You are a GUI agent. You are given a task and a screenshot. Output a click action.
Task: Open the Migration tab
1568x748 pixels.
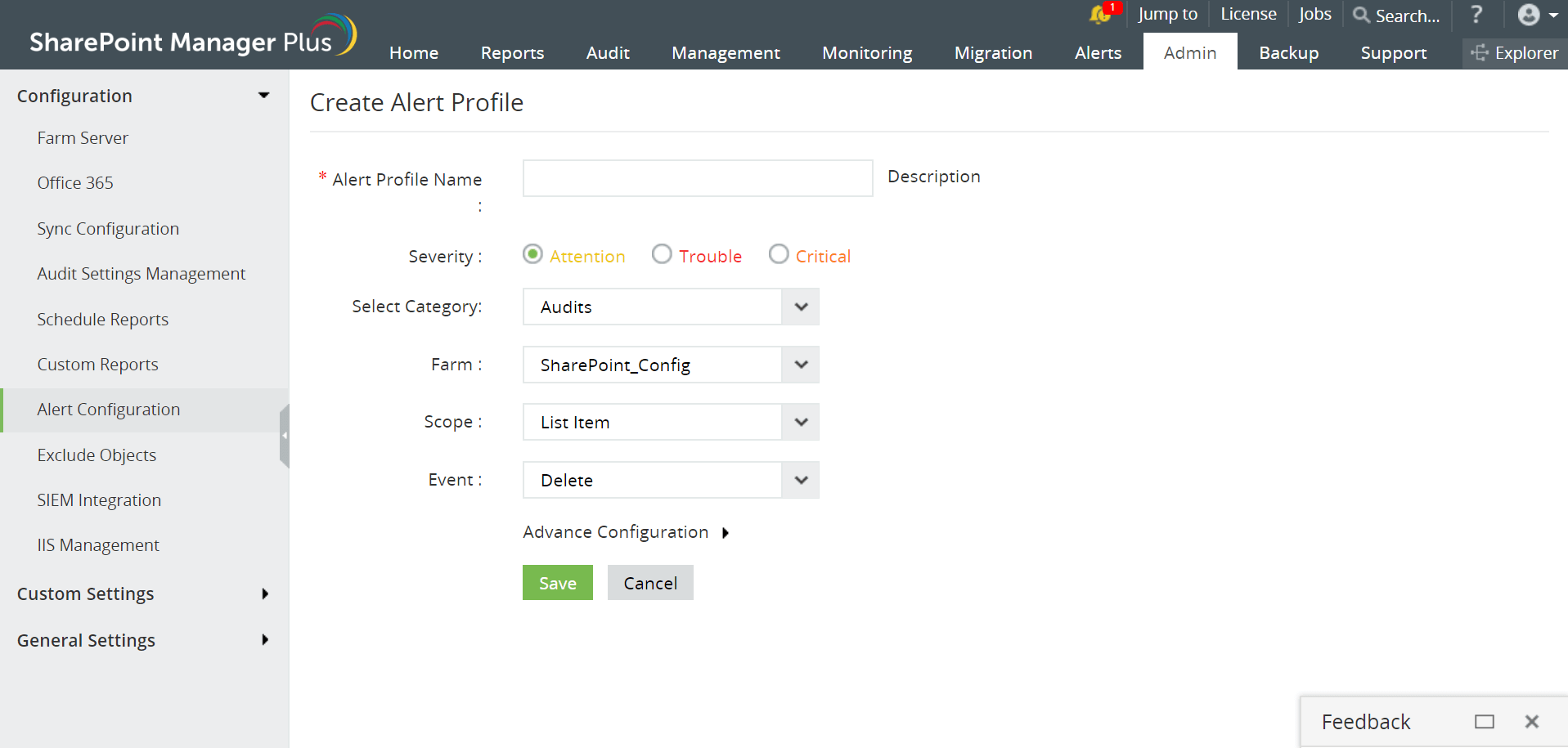pyautogui.click(x=994, y=53)
